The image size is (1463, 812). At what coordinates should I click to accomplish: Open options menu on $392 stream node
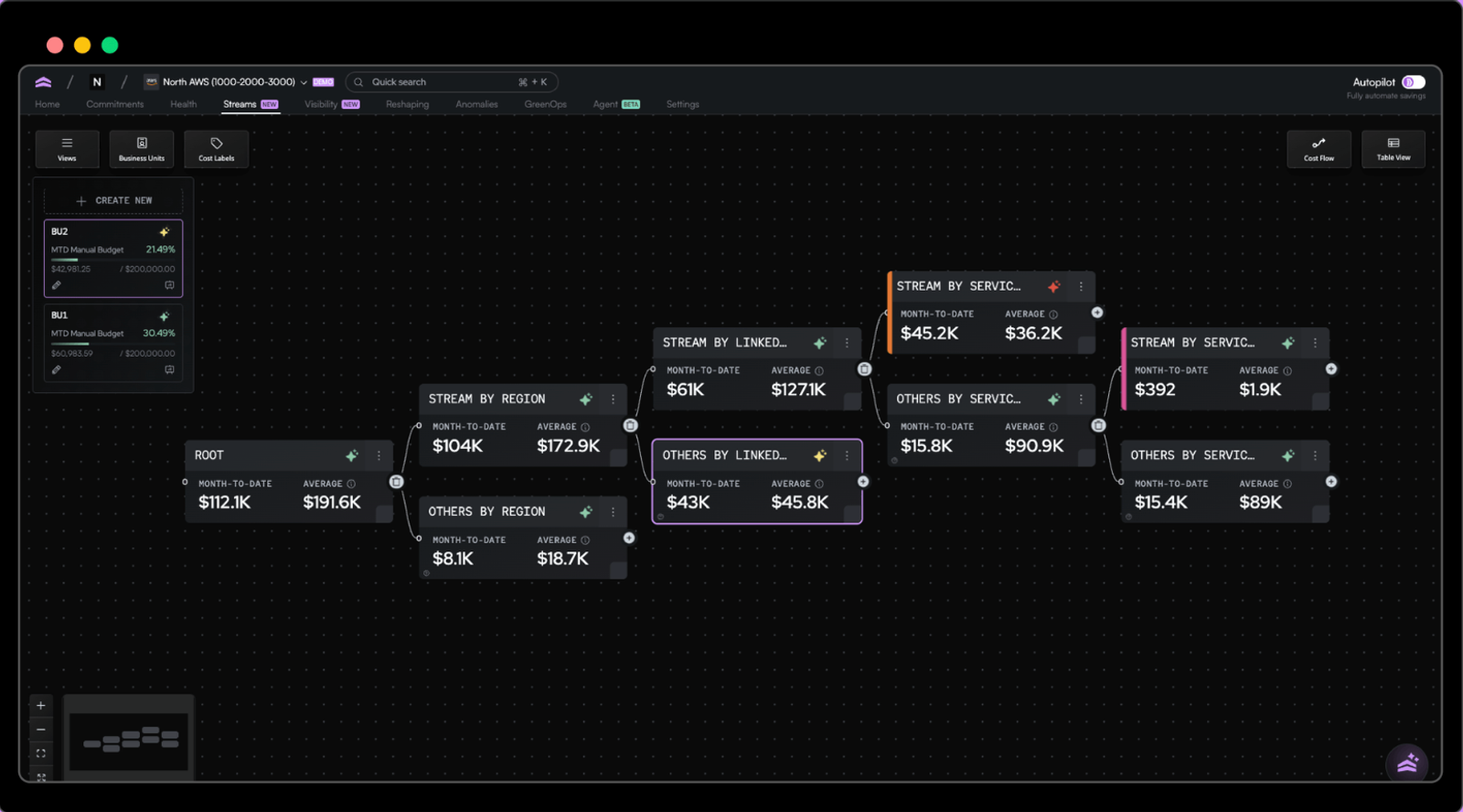point(1315,343)
